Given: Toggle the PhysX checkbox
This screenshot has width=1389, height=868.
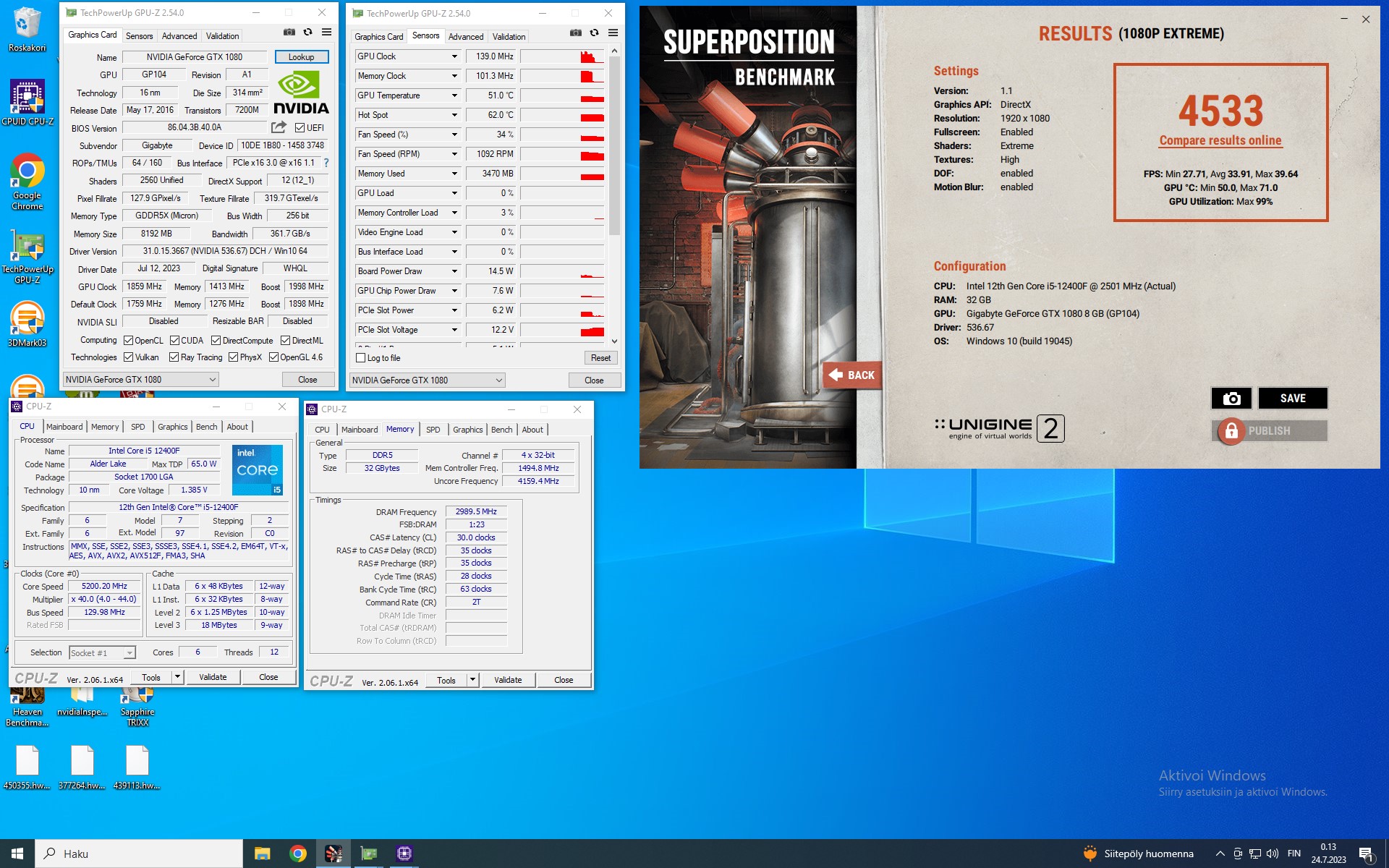Looking at the screenshot, I should (233, 357).
